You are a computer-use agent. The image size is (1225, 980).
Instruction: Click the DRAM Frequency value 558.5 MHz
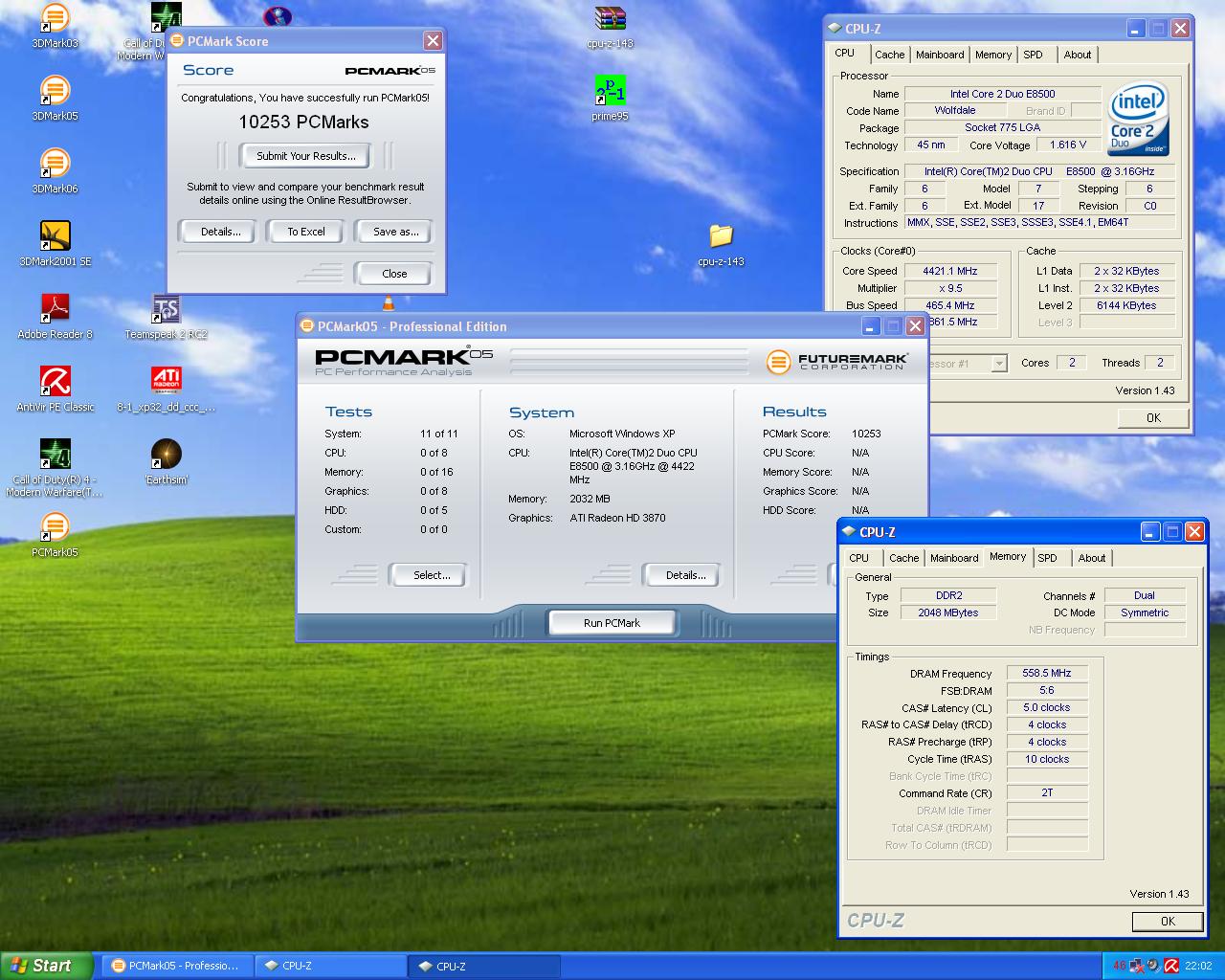pyautogui.click(x=1047, y=673)
